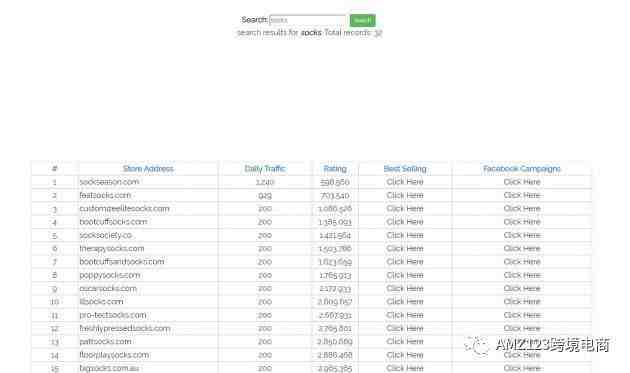Viewport: 630px width, 373px height.
Task: Click freshlypressedsocks.com store address
Action: (x=125, y=328)
